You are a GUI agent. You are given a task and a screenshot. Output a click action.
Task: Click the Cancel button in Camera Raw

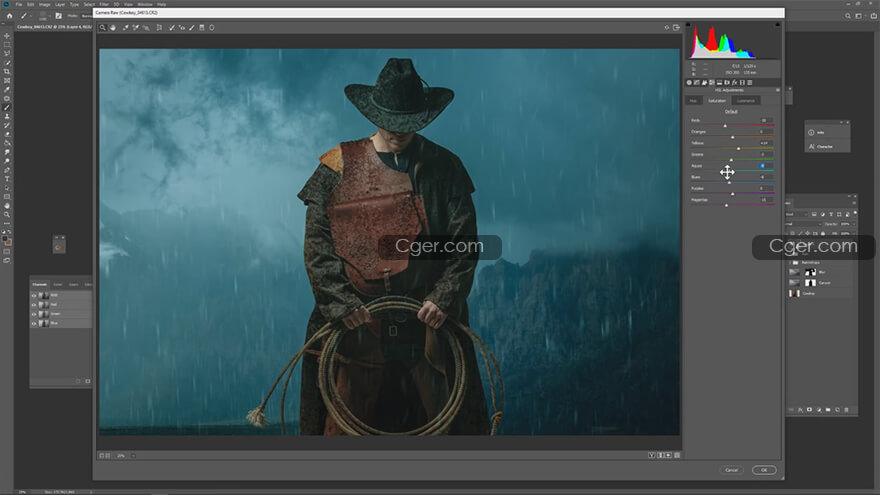coord(731,470)
